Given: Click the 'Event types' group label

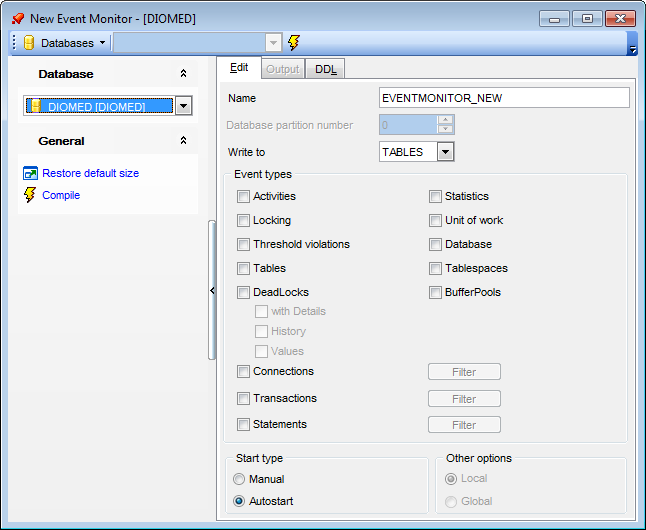Looking at the screenshot, I should pyautogui.click(x=263, y=174).
